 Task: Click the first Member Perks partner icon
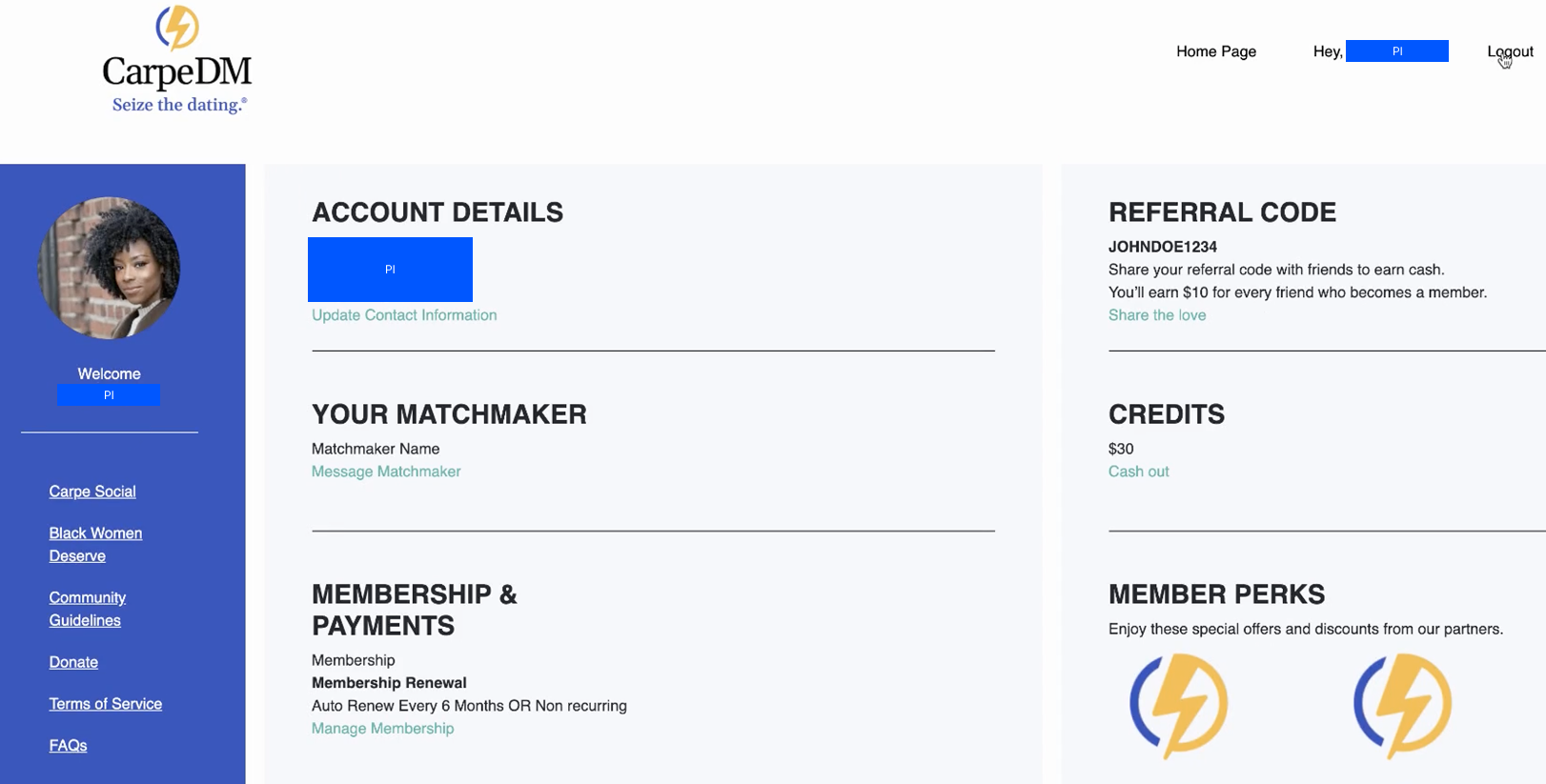tap(1178, 705)
